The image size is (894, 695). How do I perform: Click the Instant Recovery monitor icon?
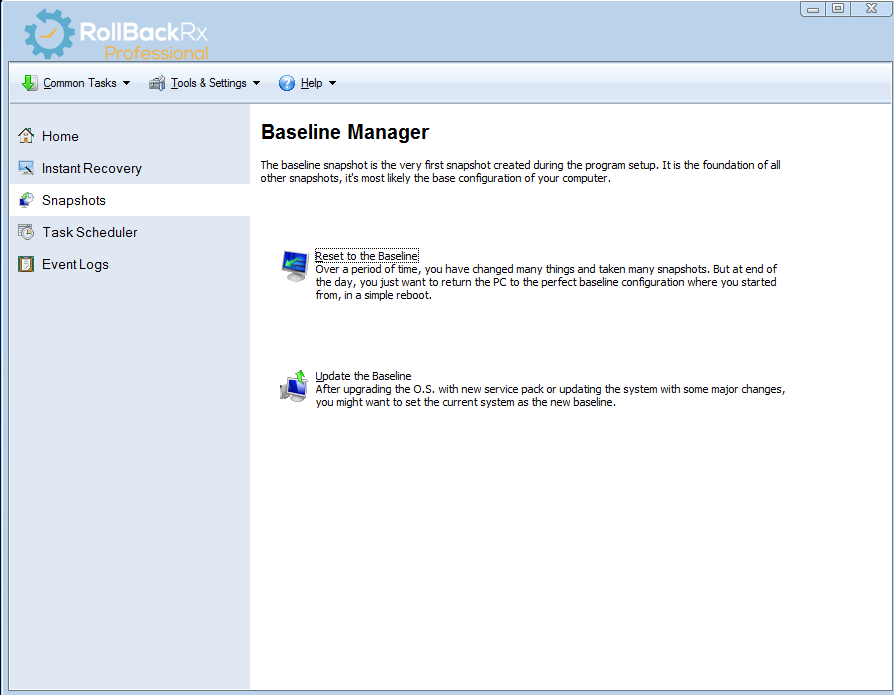(26, 168)
